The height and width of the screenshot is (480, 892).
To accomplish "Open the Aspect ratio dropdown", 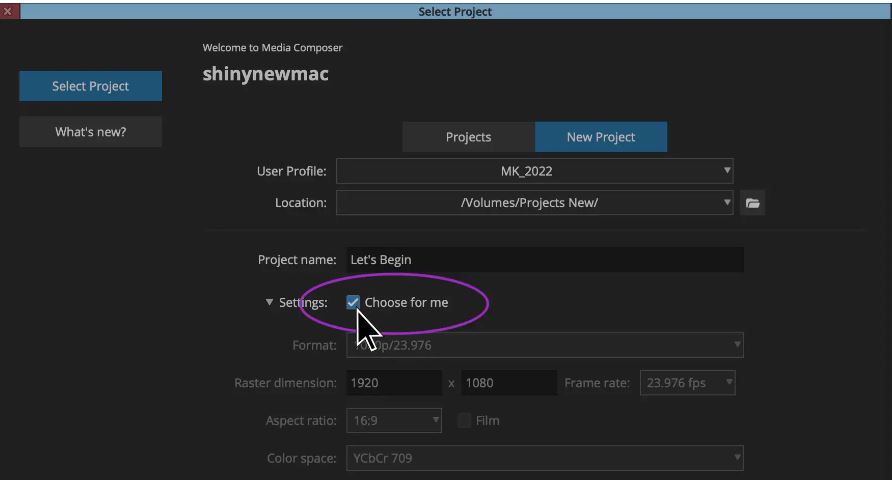I will point(394,420).
